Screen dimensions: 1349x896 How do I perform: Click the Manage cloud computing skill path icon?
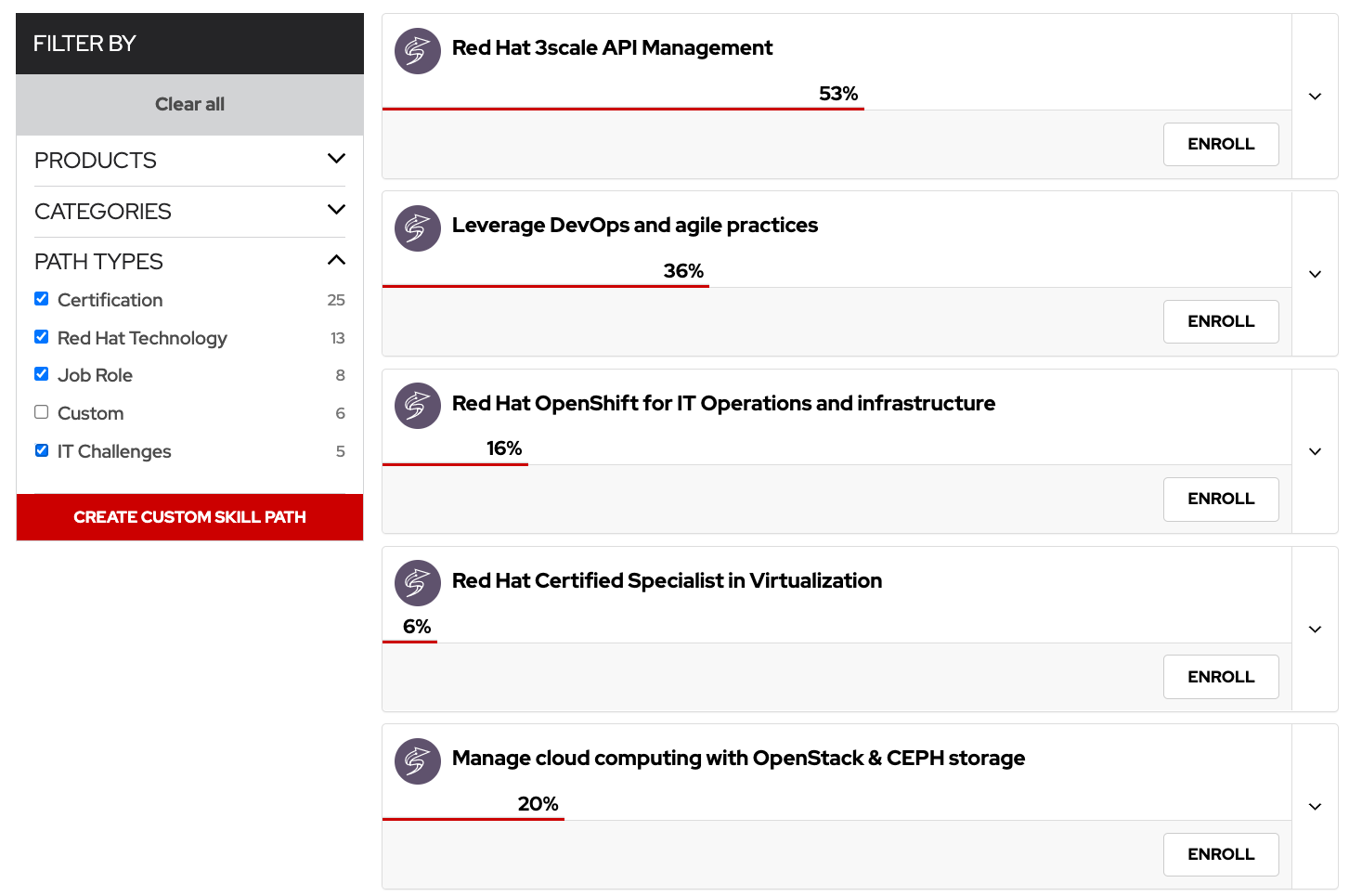click(417, 761)
